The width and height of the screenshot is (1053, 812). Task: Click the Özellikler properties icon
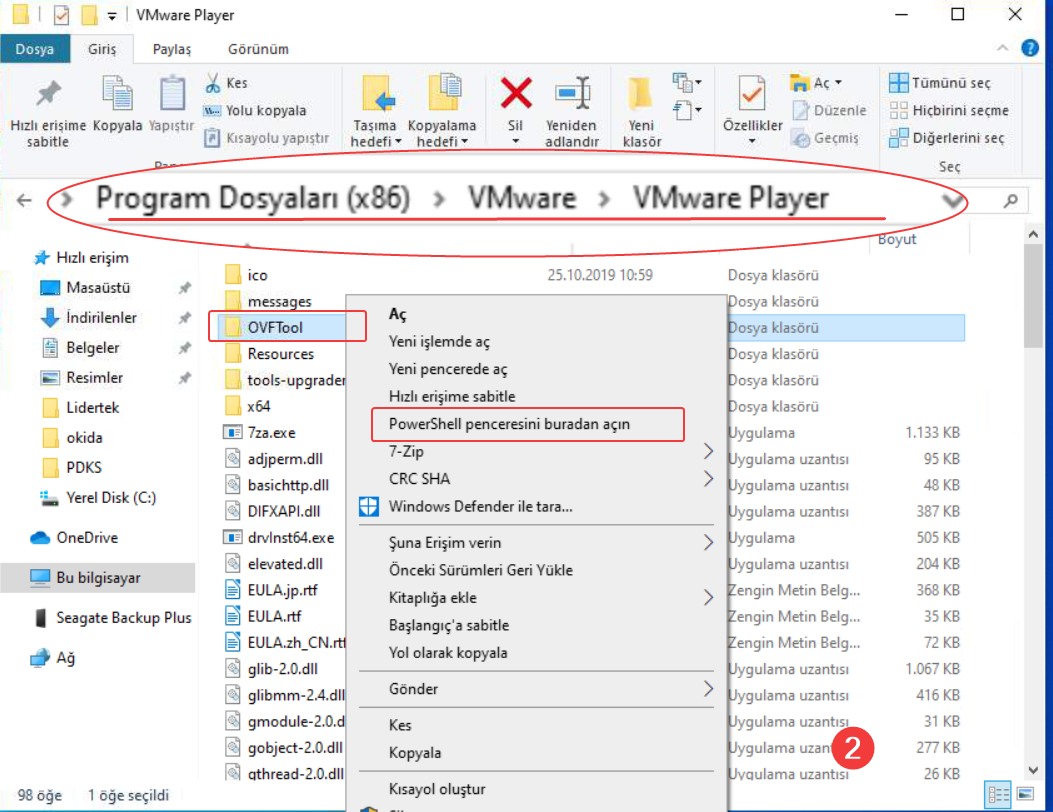(751, 93)
